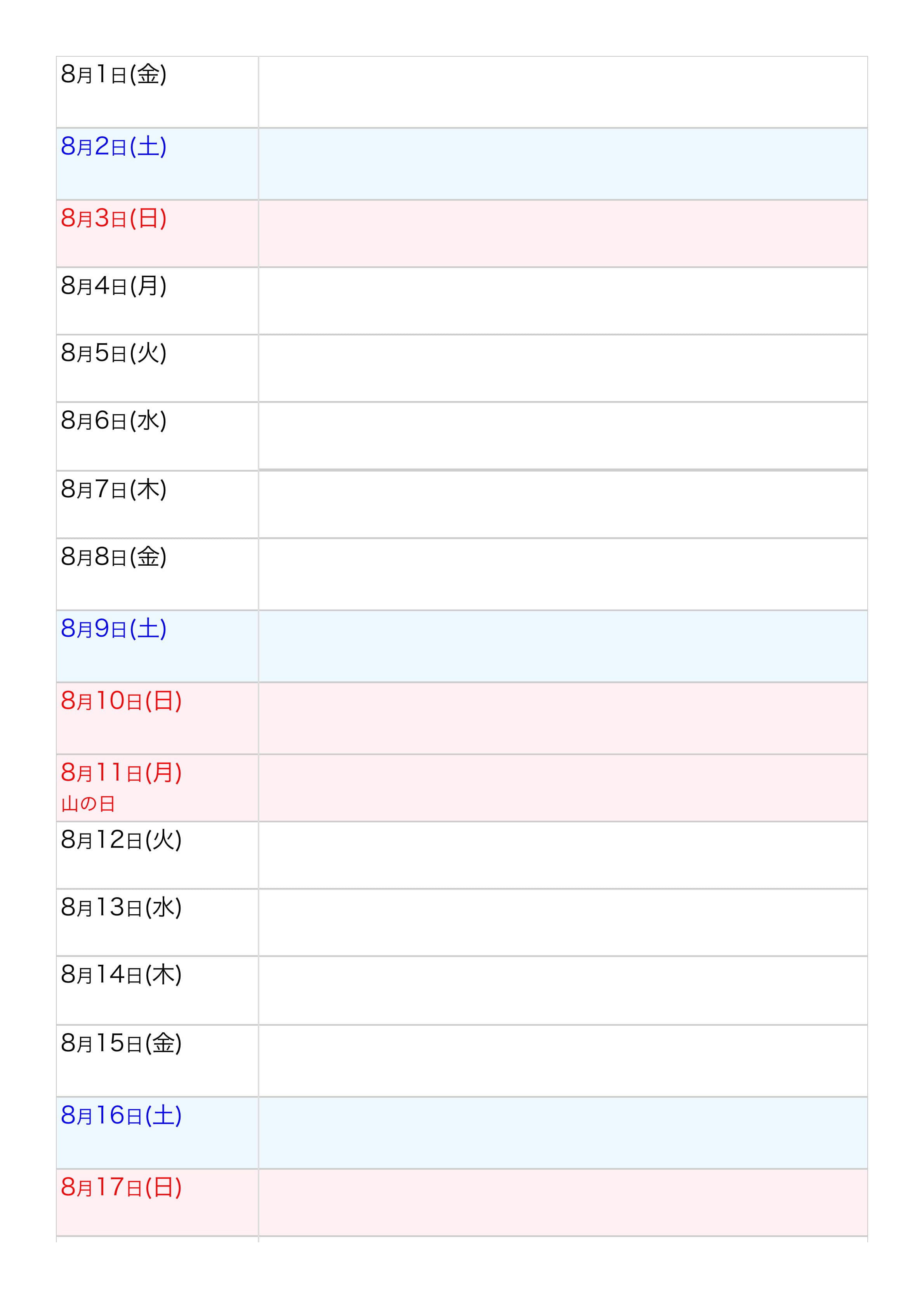Select the red 8月10日(日) date label
The width and height of the screenshot is (924, 1306).
[x=121, y=701]
